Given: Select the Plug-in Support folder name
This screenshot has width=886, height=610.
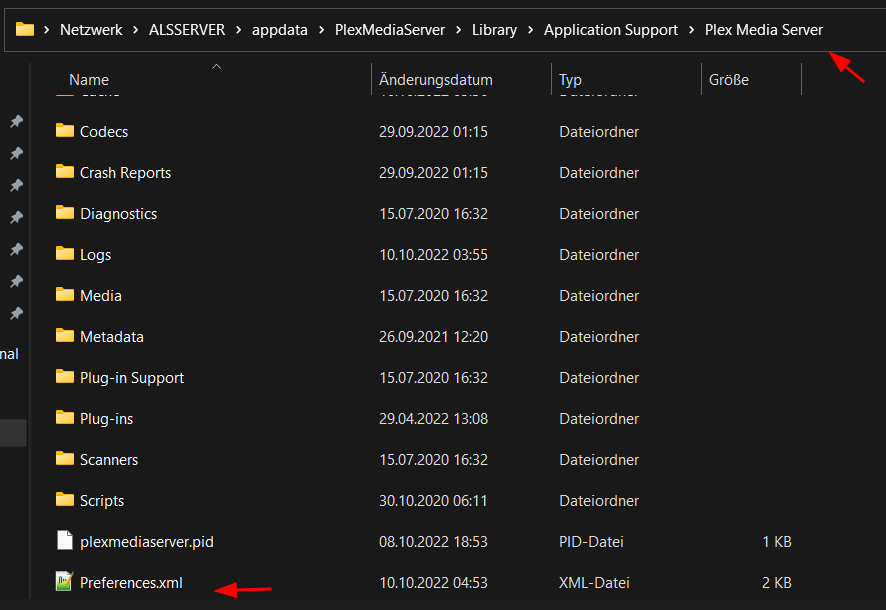Looking at the screenshot, I should point(132,378).
